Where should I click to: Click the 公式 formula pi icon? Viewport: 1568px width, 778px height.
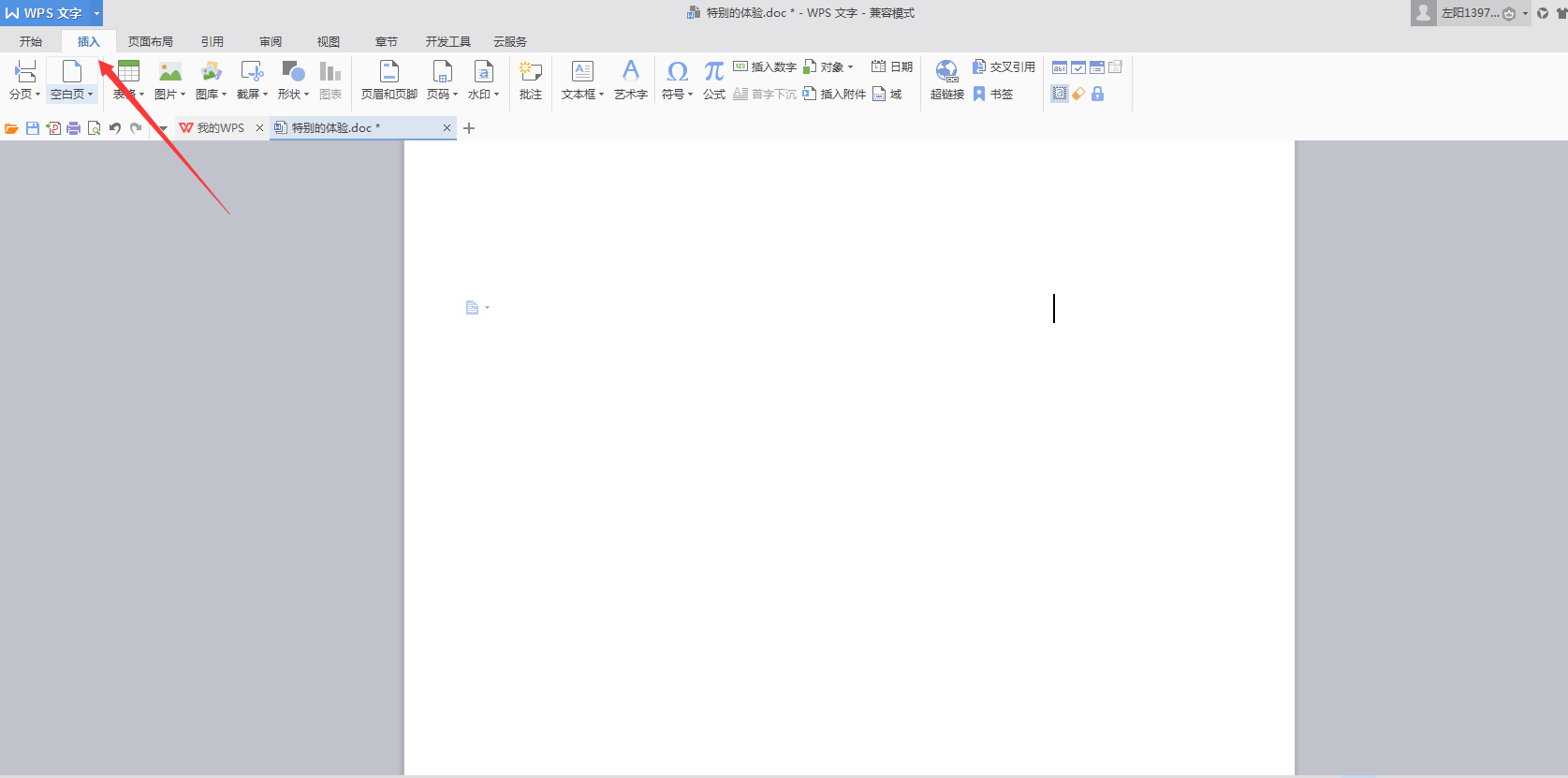[x=714, y=71]
